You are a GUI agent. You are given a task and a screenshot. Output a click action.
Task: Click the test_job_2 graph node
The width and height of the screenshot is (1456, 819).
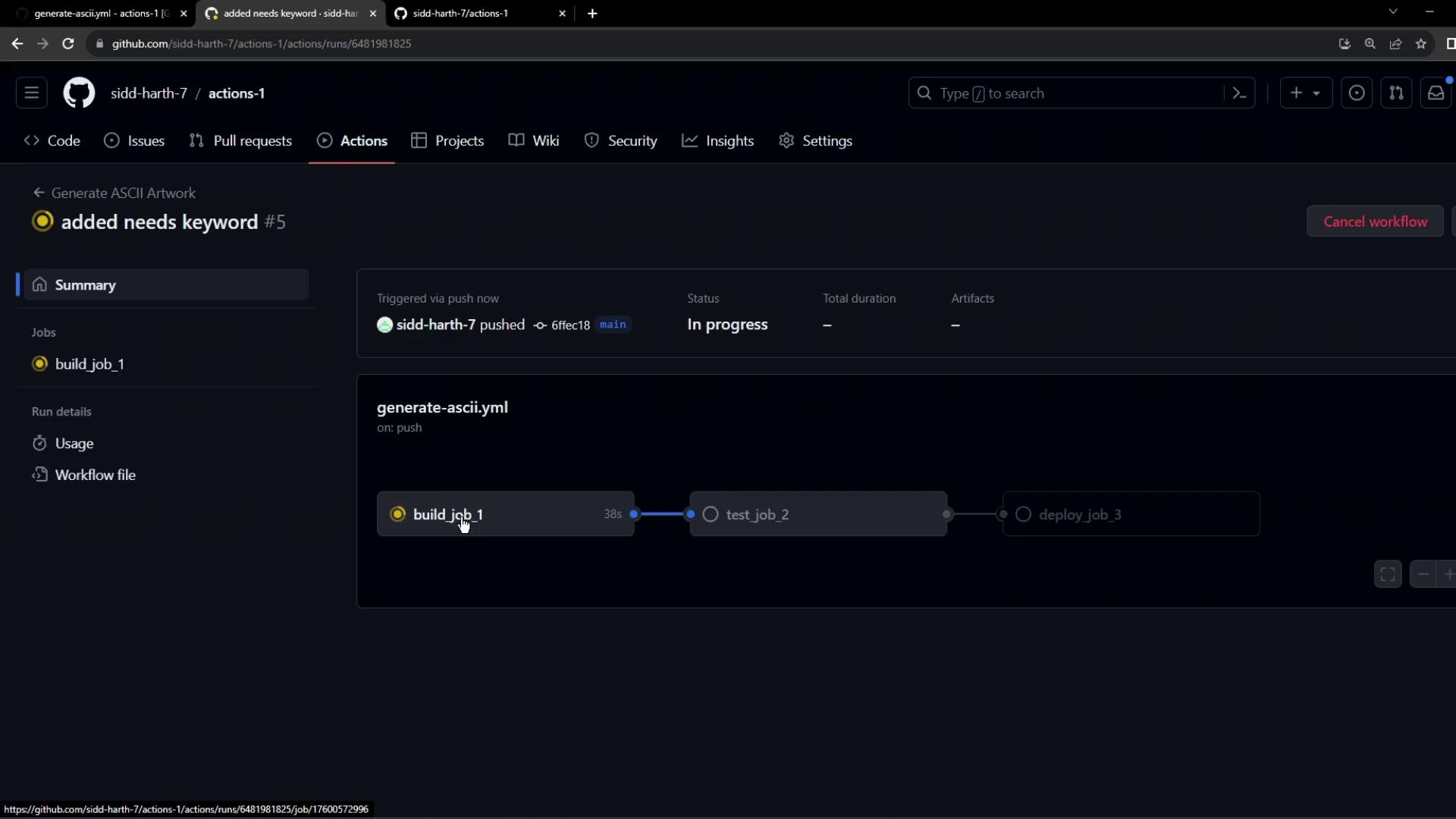817,514
